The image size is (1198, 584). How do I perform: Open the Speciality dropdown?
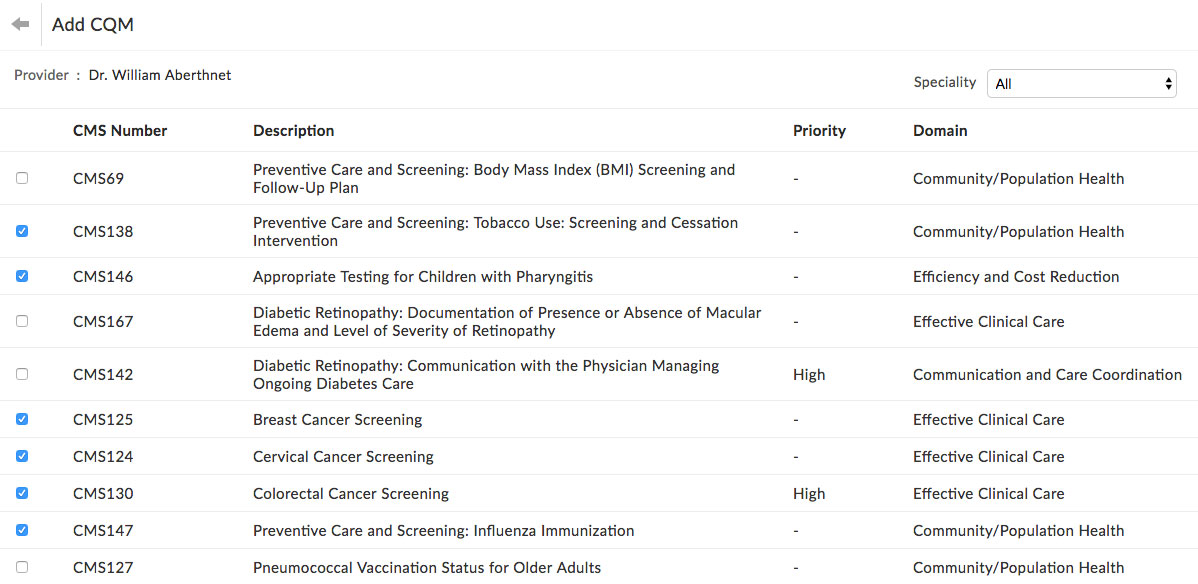click(x=1081, y=84)
